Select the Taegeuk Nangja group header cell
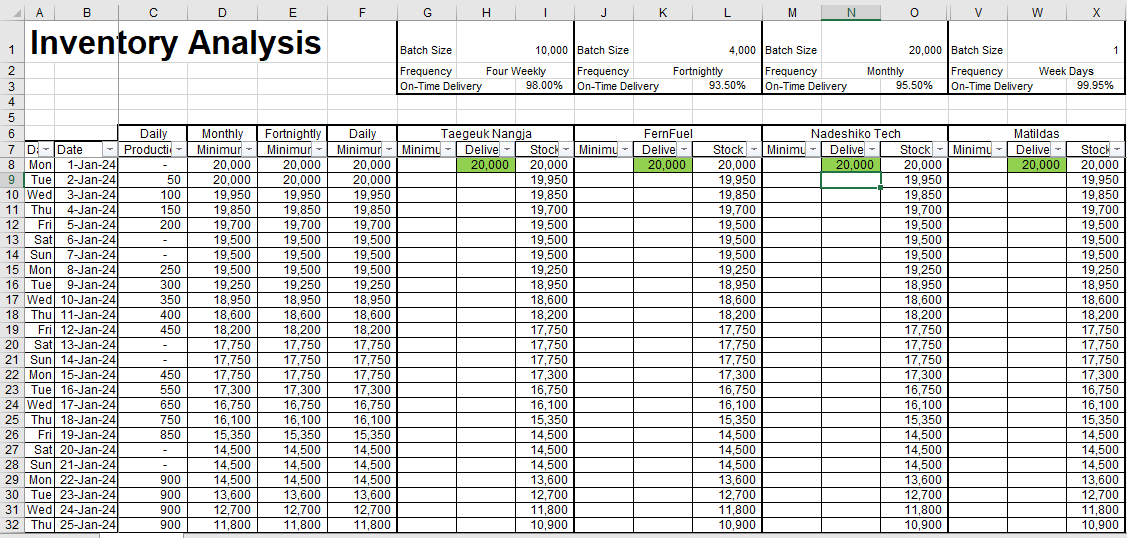 click(x=486, y=133)
